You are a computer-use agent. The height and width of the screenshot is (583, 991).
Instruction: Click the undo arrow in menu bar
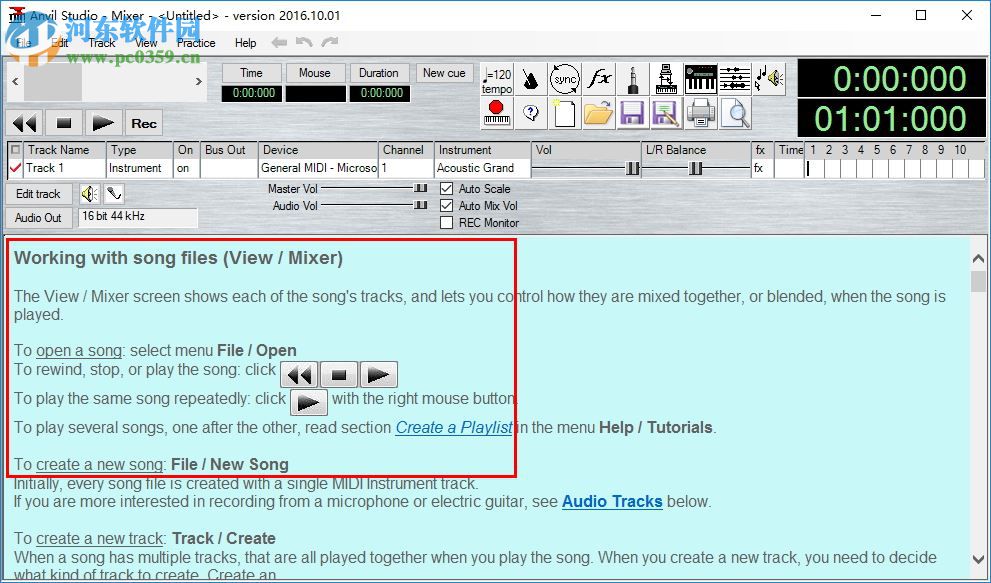305,42
